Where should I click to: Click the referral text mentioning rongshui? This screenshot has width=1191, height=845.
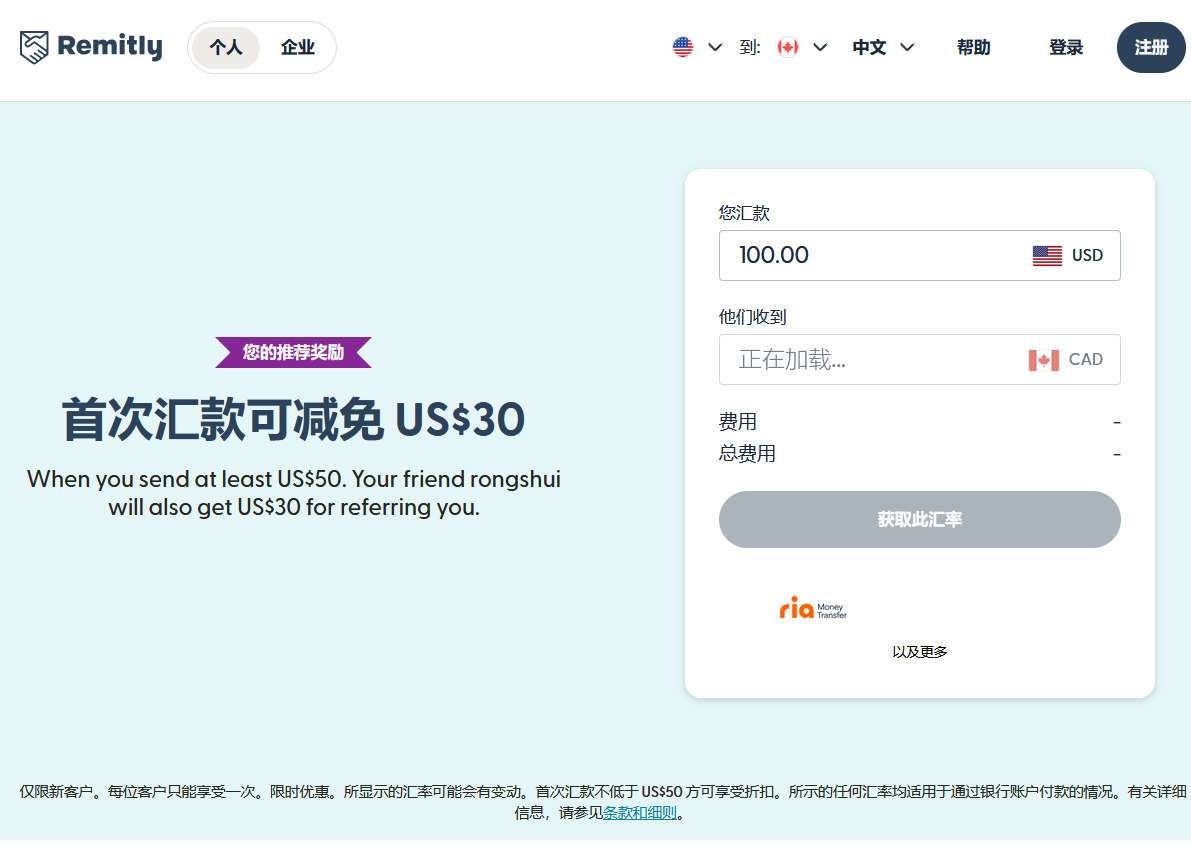click(294, 492)
